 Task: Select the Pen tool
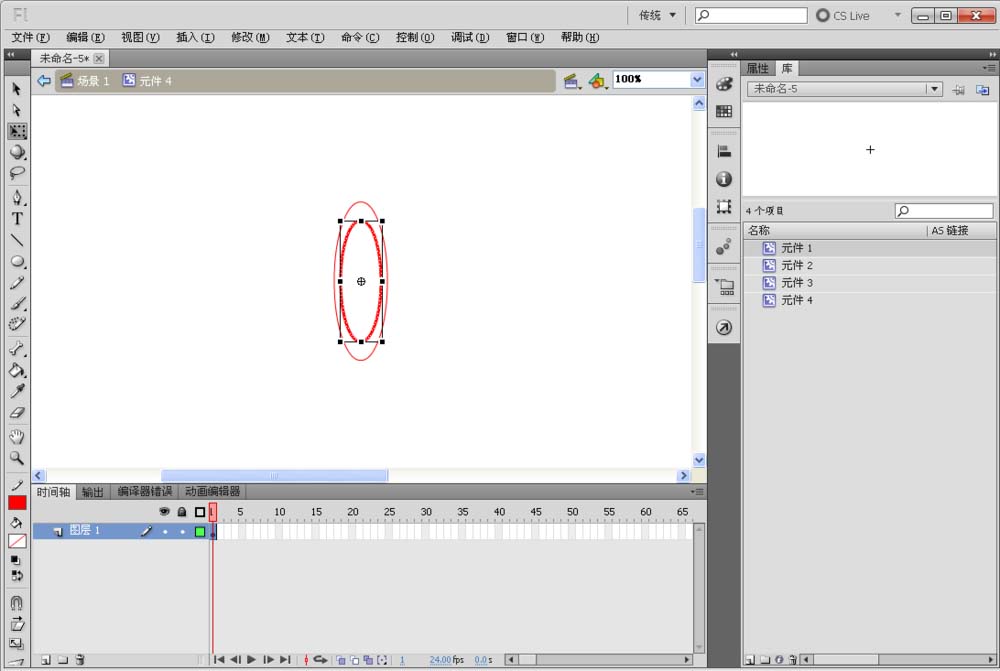tap(17, 197)
